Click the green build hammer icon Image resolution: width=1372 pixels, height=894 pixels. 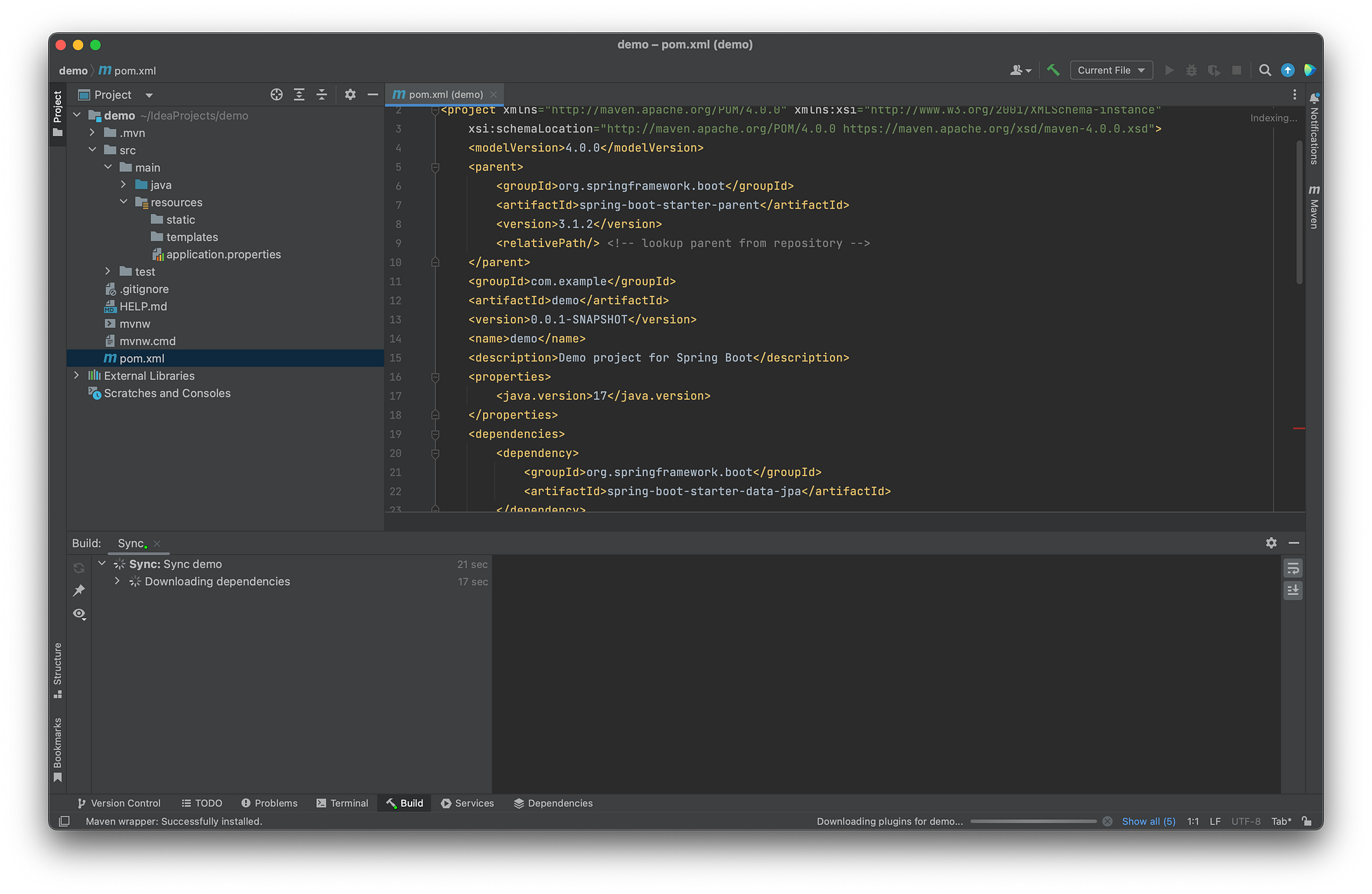tap(1053, 70)
